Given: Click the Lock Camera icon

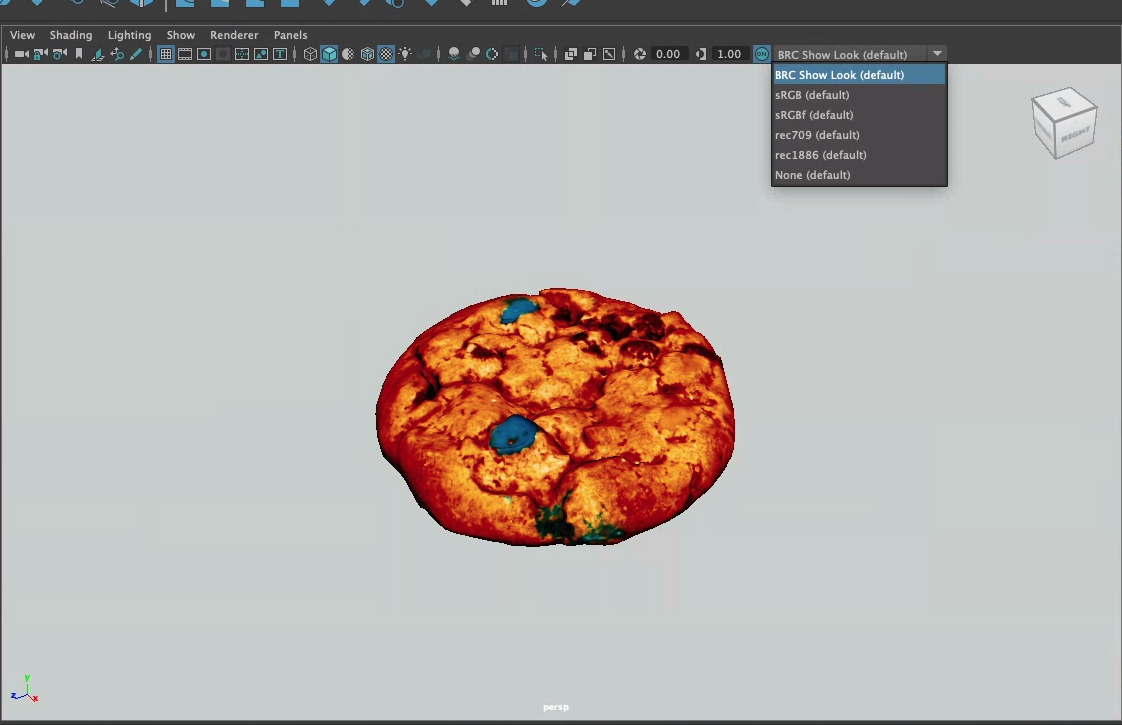Looking at the screenshot, I should (x=41, y=54).
